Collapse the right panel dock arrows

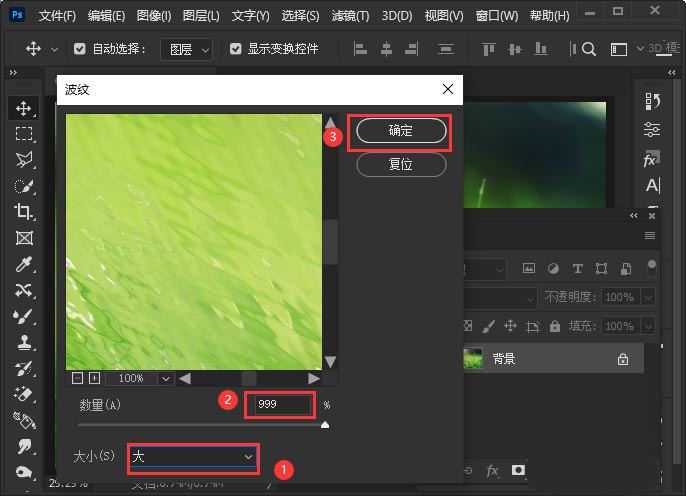(672, 73)
